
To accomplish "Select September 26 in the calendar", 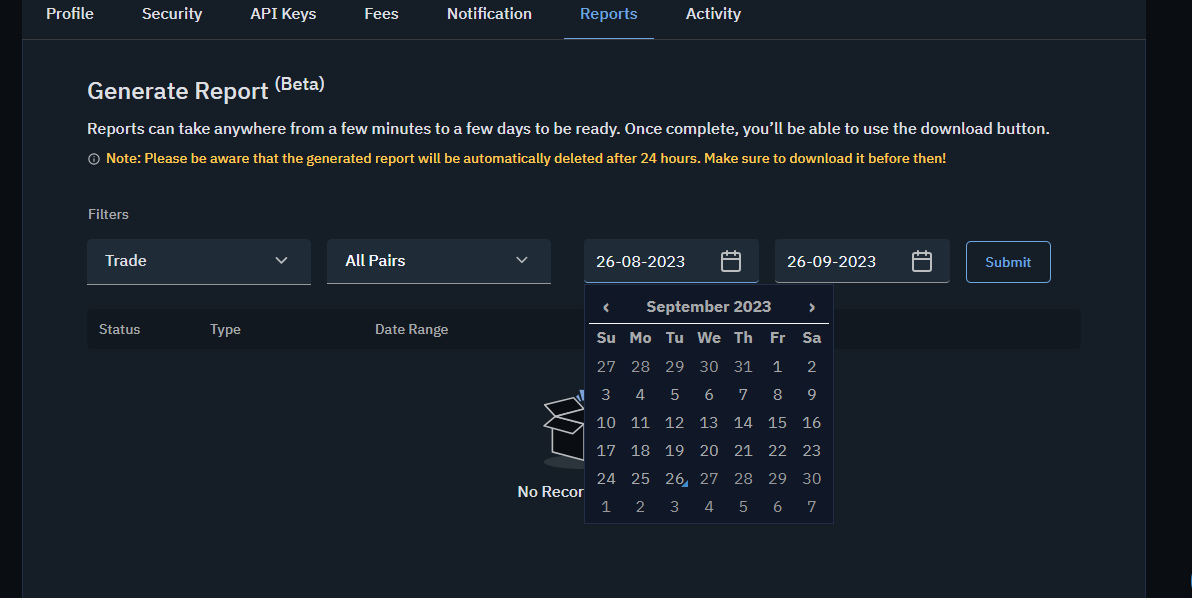I will (674, 479).
